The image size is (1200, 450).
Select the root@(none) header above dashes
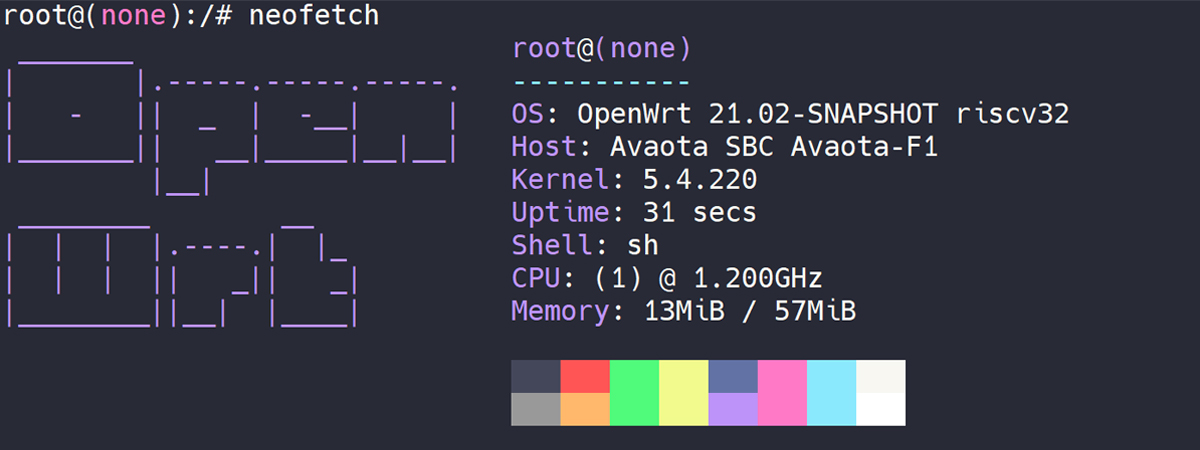[x=601, y=48]
